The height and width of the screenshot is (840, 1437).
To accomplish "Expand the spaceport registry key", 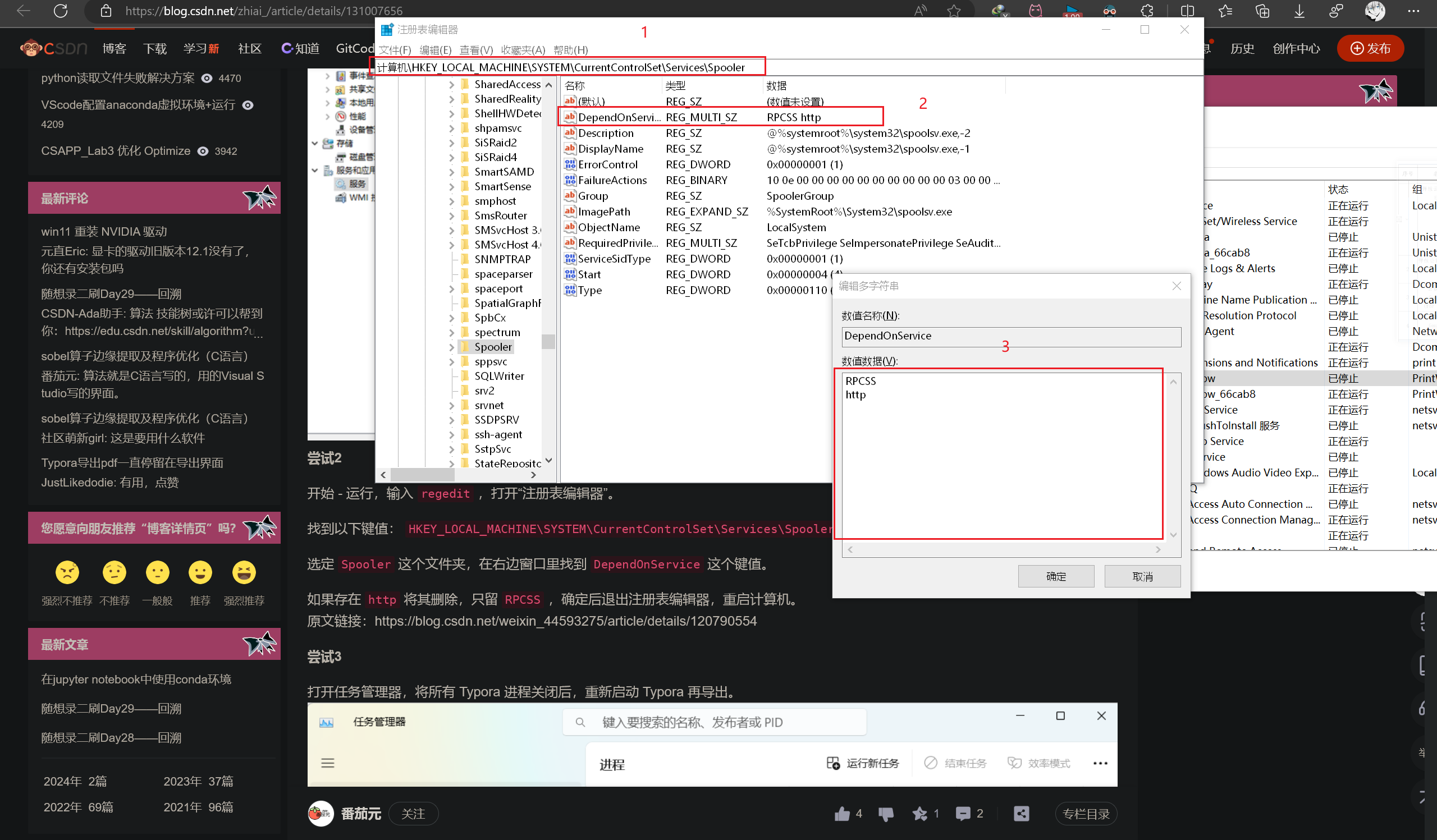I will tap(451, 289).
